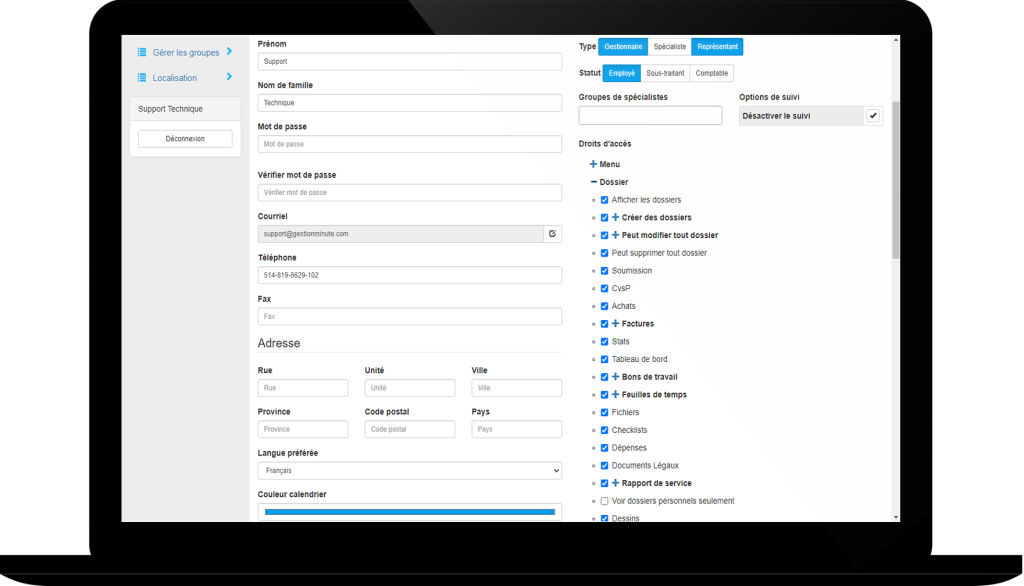The width and height of the screenshot is (1024, 586).
Task: Select the Représentant type
Action: (717, 46)
